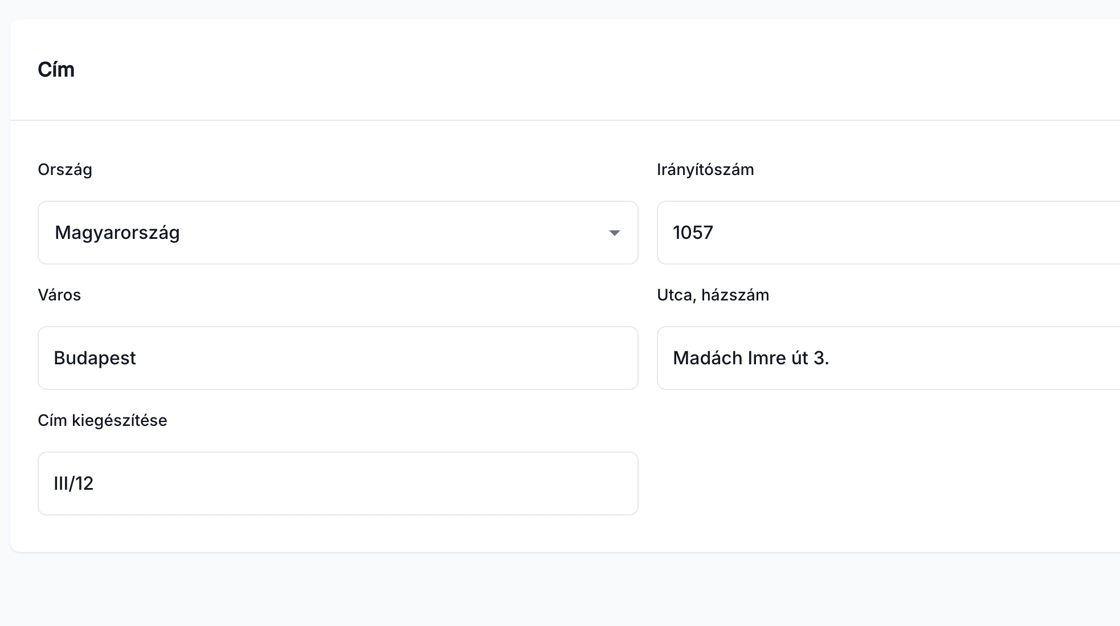Click the blank page background below the card
1120x626 pixels.
point(560,592)
